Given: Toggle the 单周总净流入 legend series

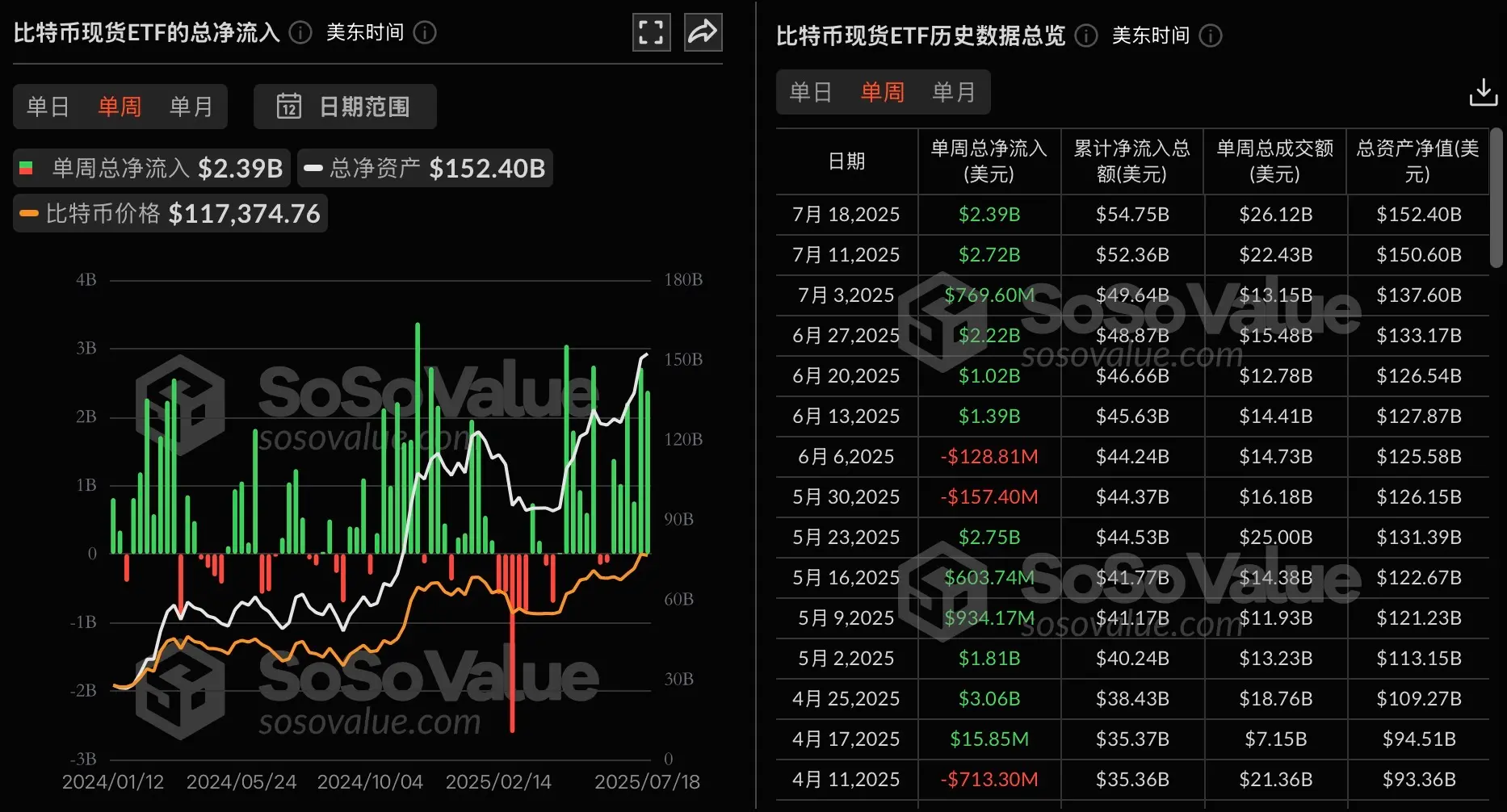Looking at the screenshot, I should click(x=150, y=167).
